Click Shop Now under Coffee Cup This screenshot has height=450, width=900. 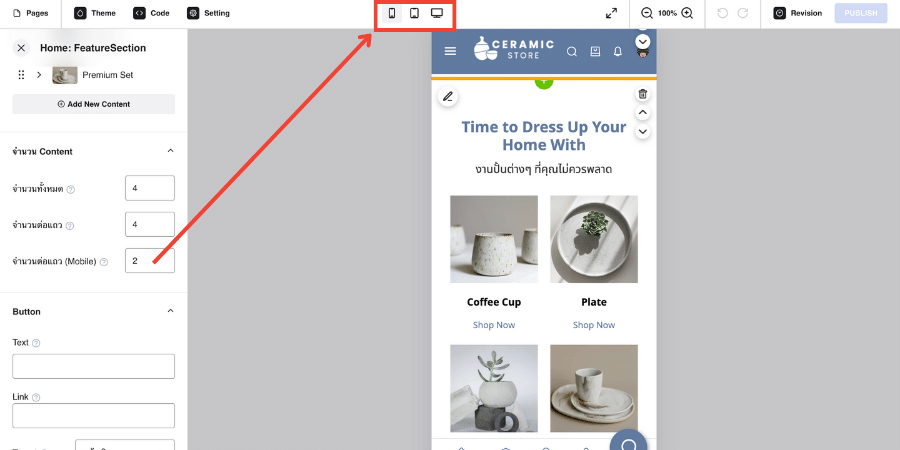pos(494,325)
